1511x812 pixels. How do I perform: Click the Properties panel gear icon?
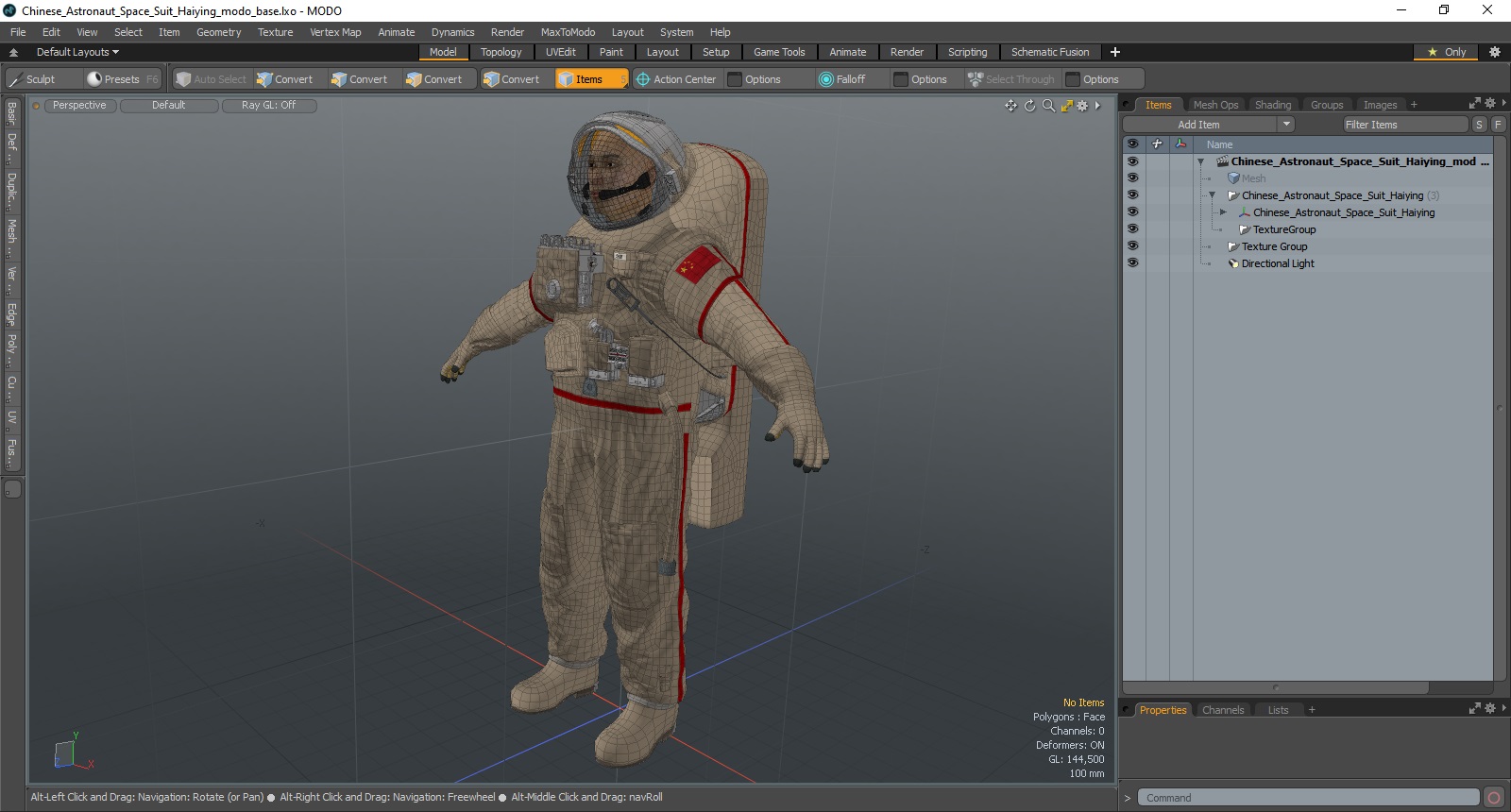pyautogui.click(x=1490, y=708)
